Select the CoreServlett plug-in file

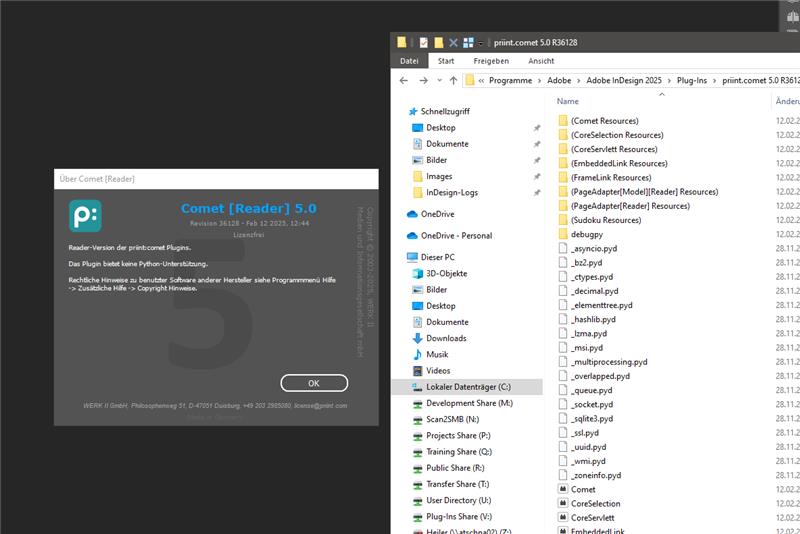pos(592,518)
